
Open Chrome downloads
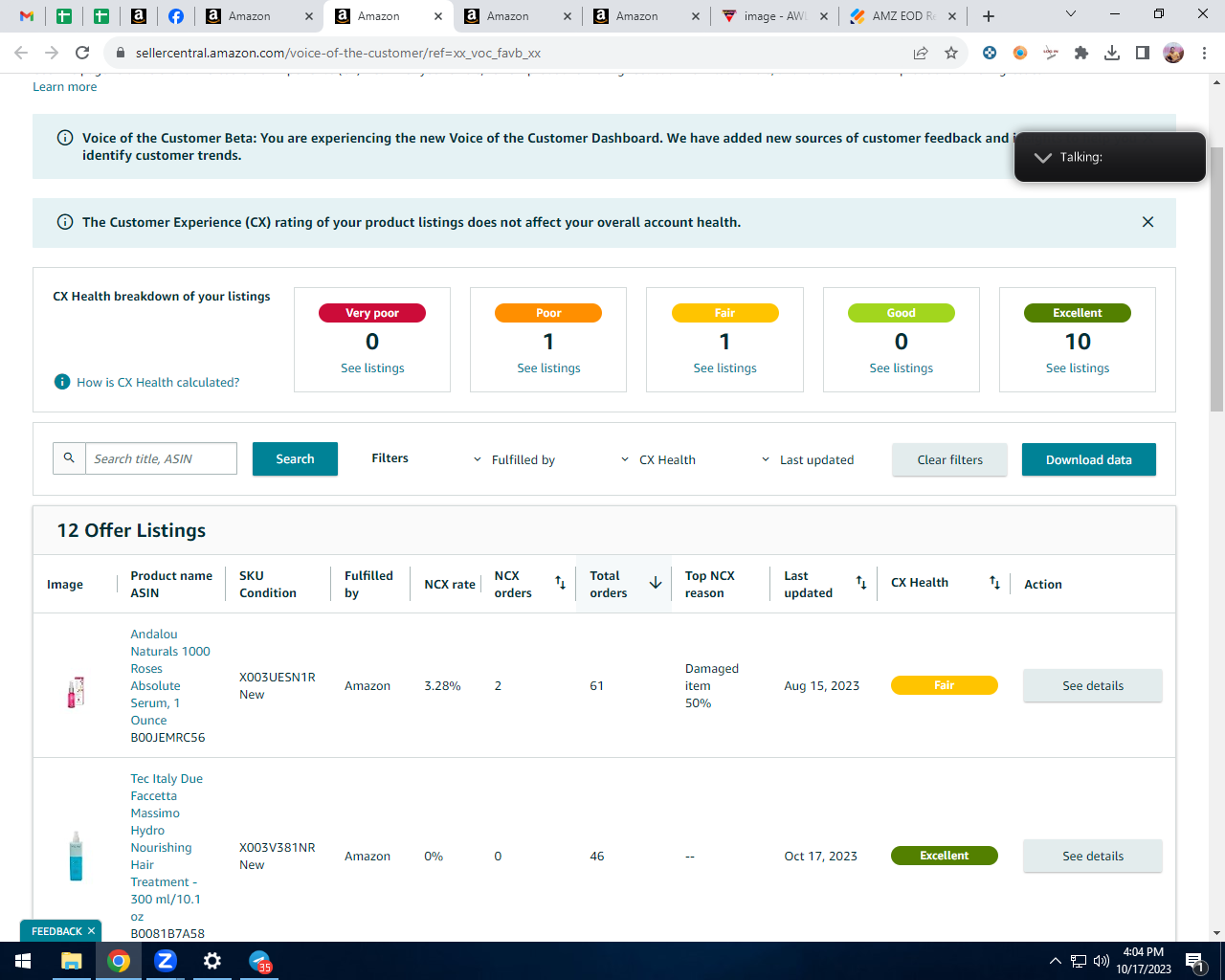click(x=1112, y=53)
